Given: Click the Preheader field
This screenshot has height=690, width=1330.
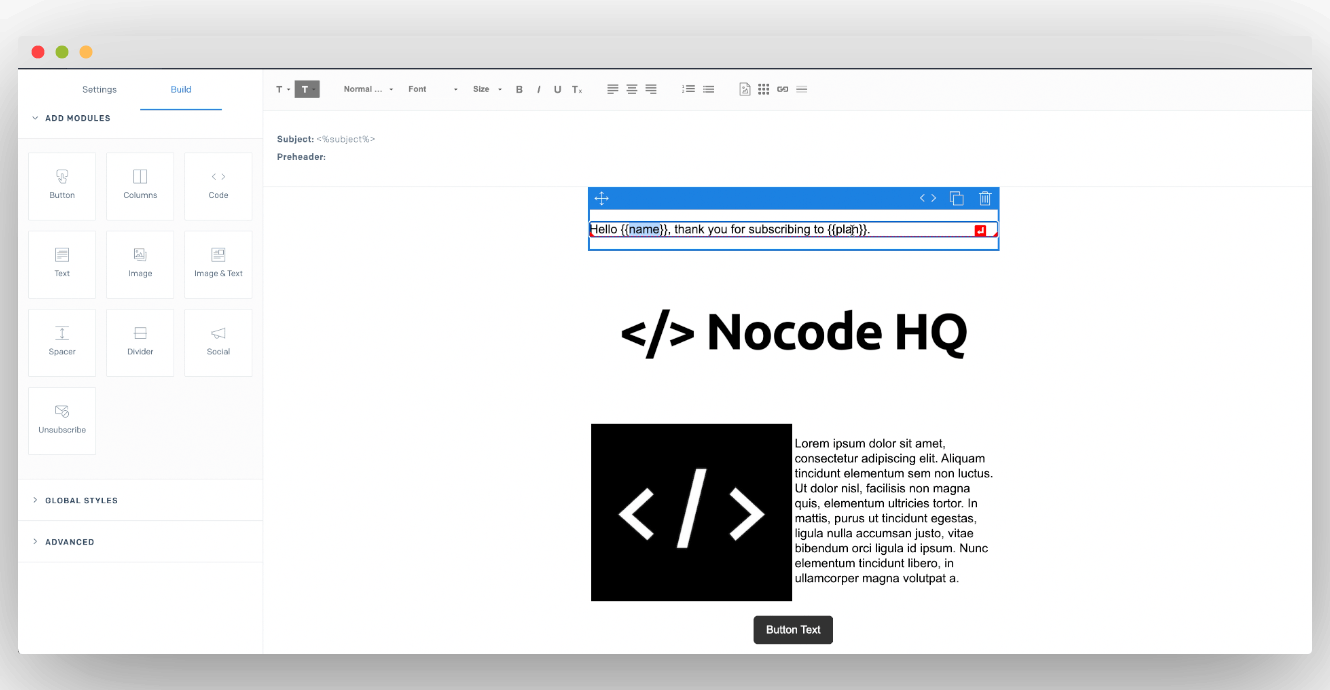Looking at the screenshot, I should coord(301,157).
